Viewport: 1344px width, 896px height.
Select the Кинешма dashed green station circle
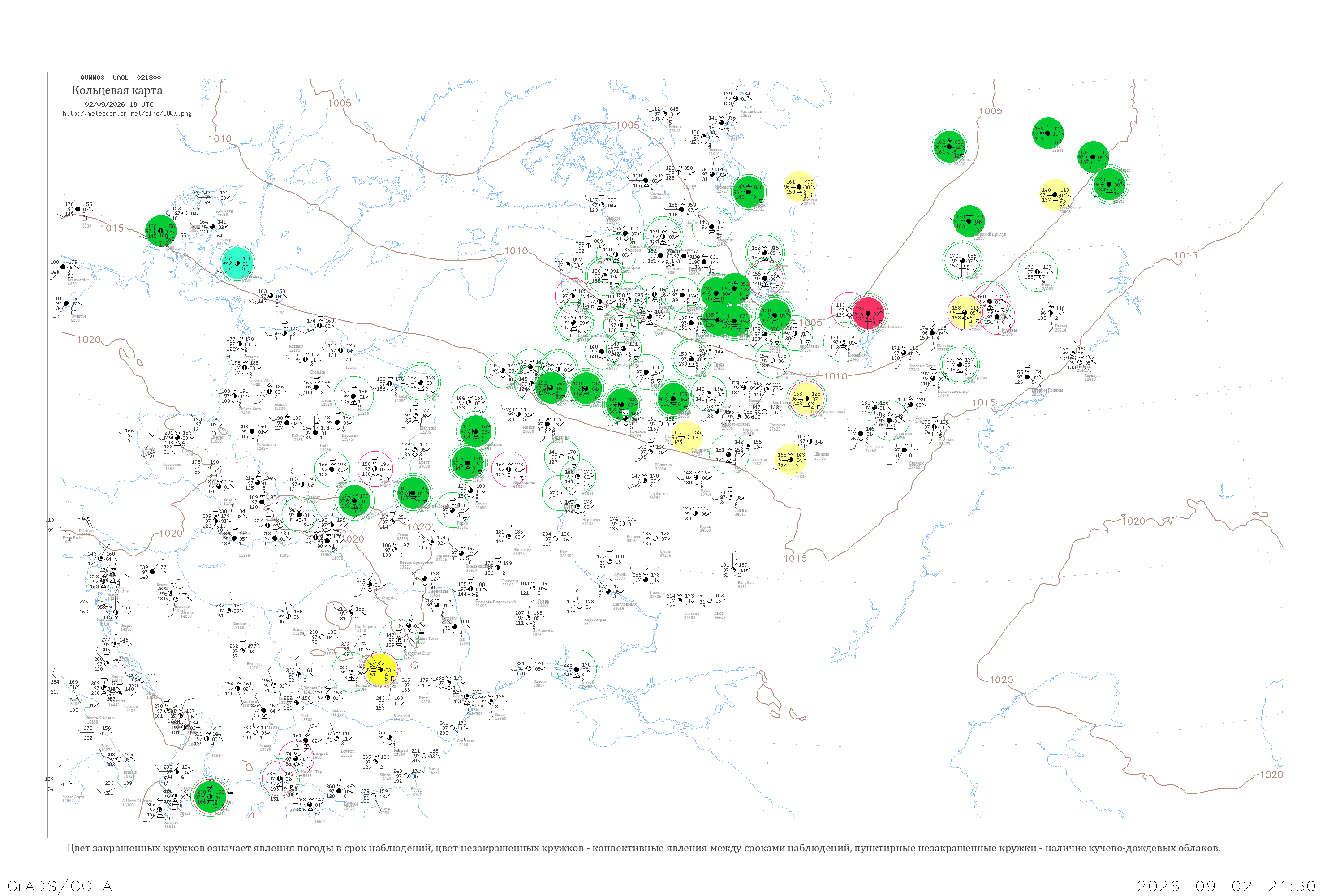(x=843, y=342)
